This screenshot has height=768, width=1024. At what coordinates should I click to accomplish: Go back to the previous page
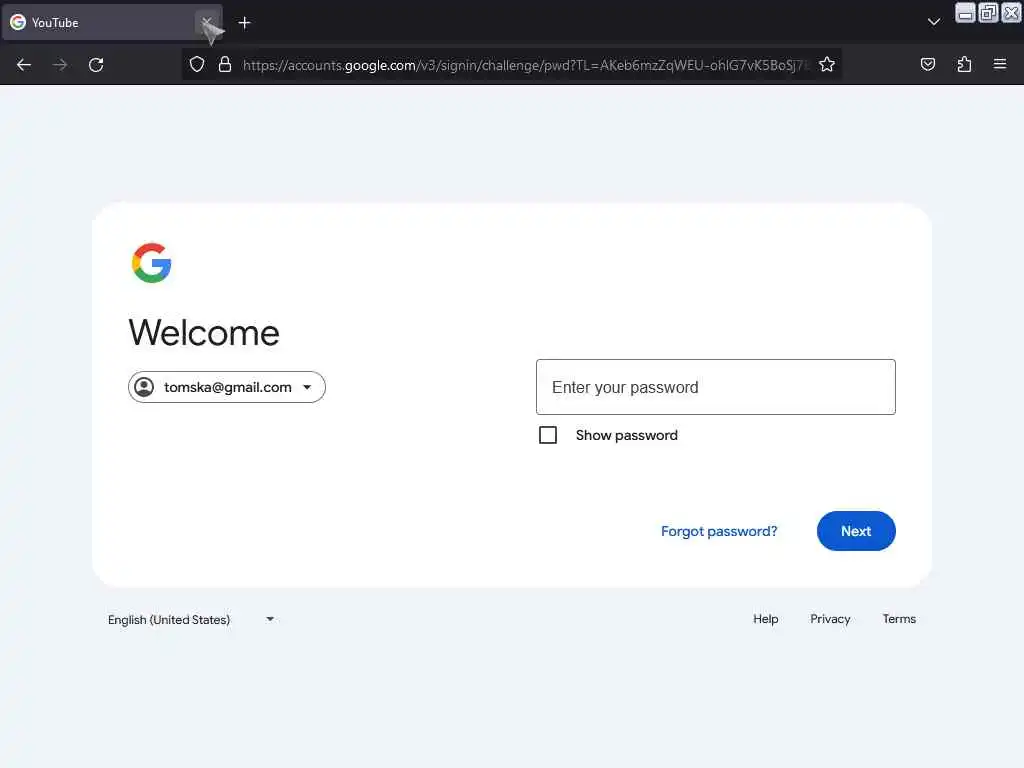click(x=24, y=65)
